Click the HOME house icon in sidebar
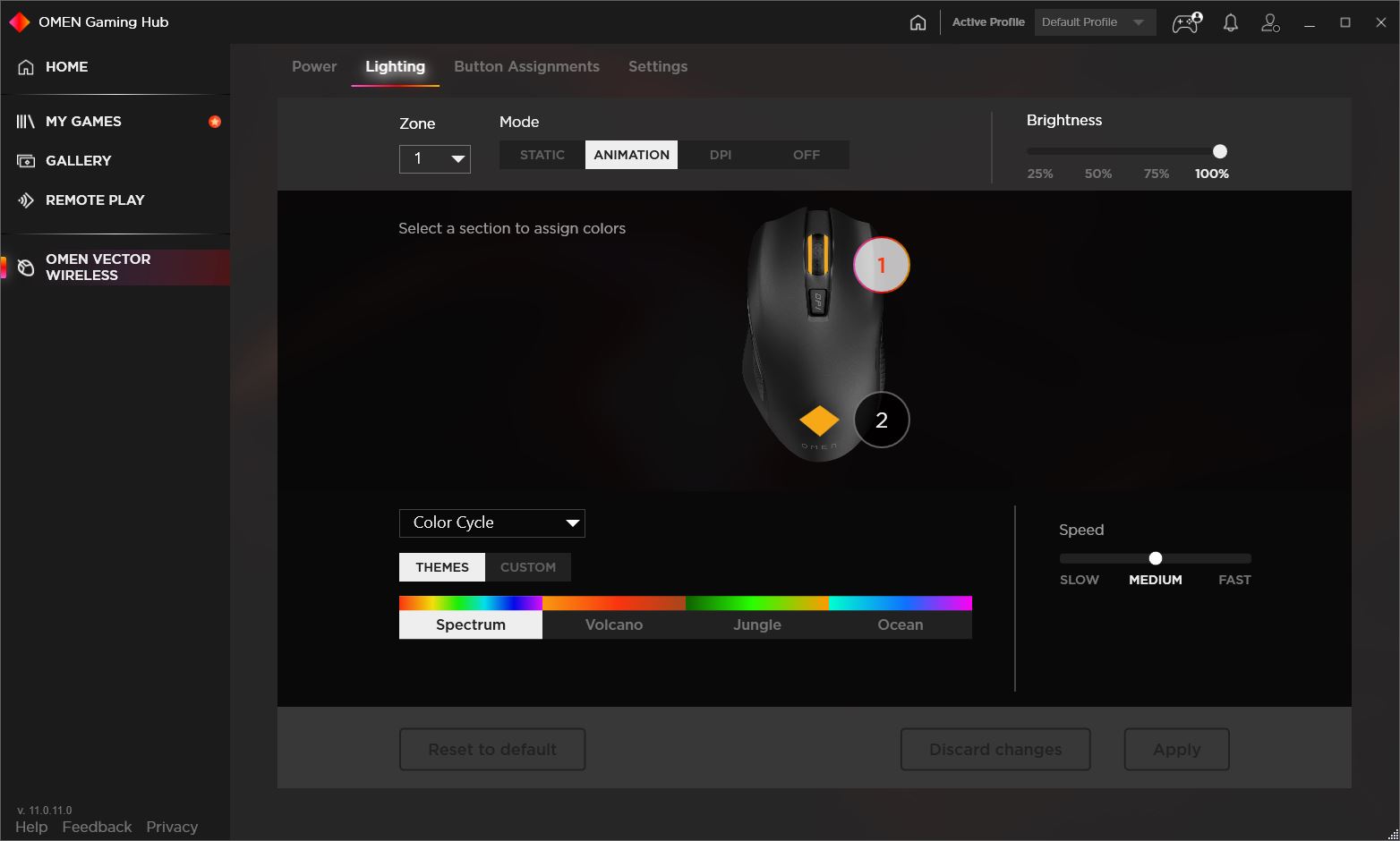 point(26,67)
